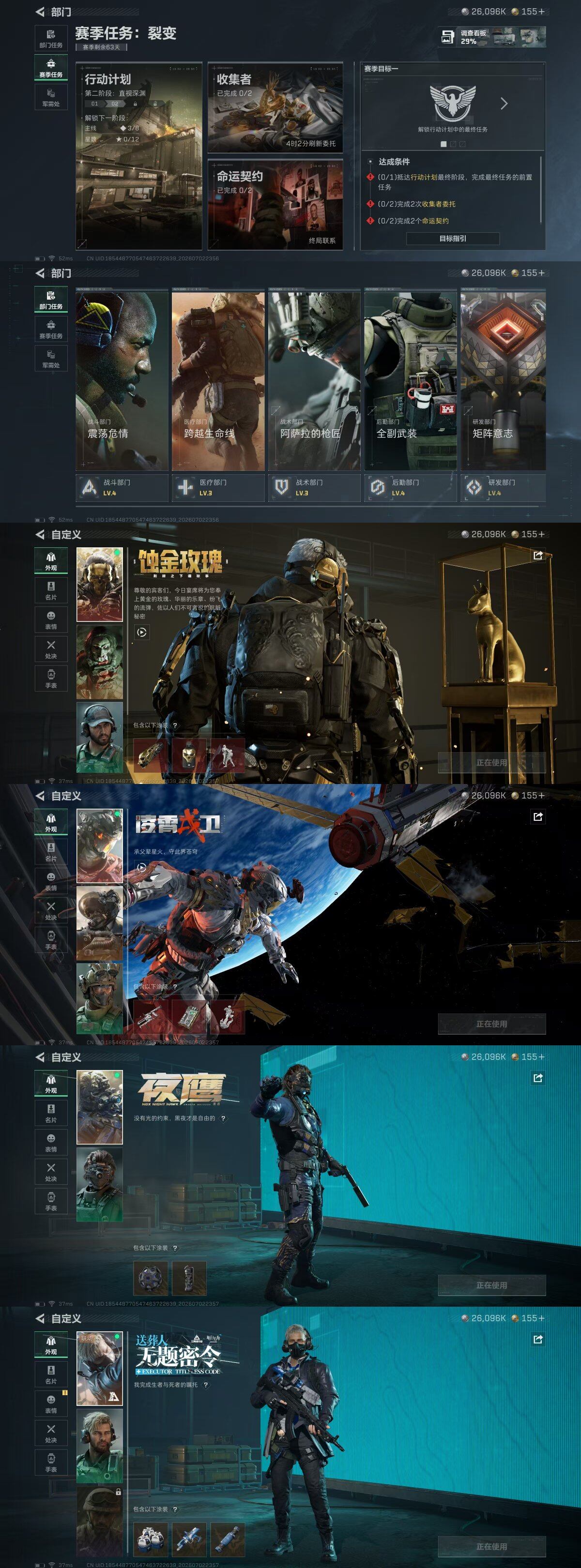Click the help icon beside 我完成生者与死者的嘱托
The image size is (581, 1568).
[x=206, y=1384]
